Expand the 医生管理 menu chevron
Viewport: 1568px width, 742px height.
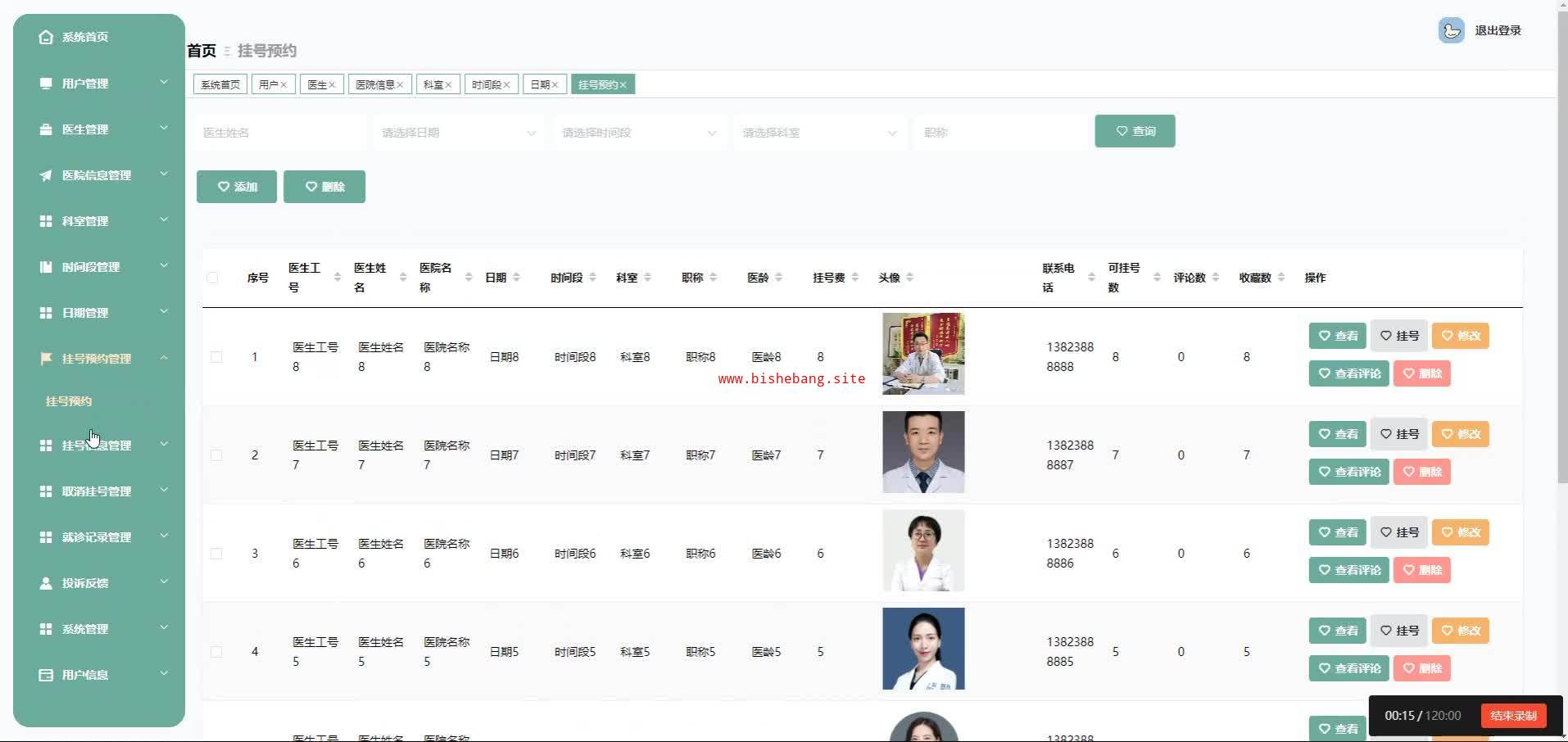pos(164,129)
